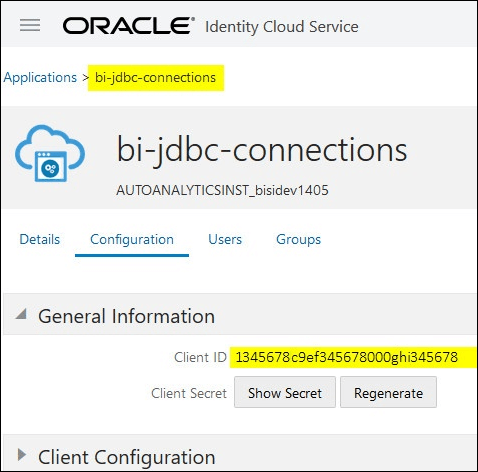The image size is (478, 472).
Task: Expand the Client Configuration section triangle
Action: coord(22,454)
